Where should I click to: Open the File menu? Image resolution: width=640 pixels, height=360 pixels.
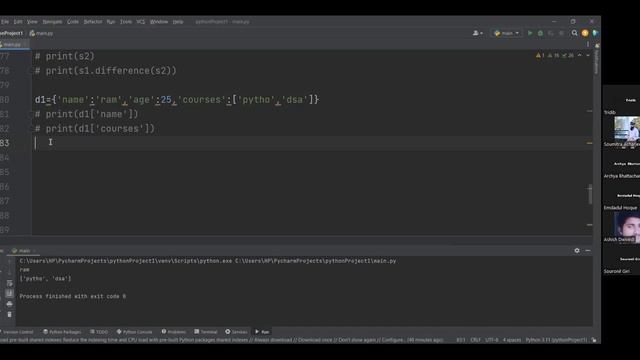(5, 22)
